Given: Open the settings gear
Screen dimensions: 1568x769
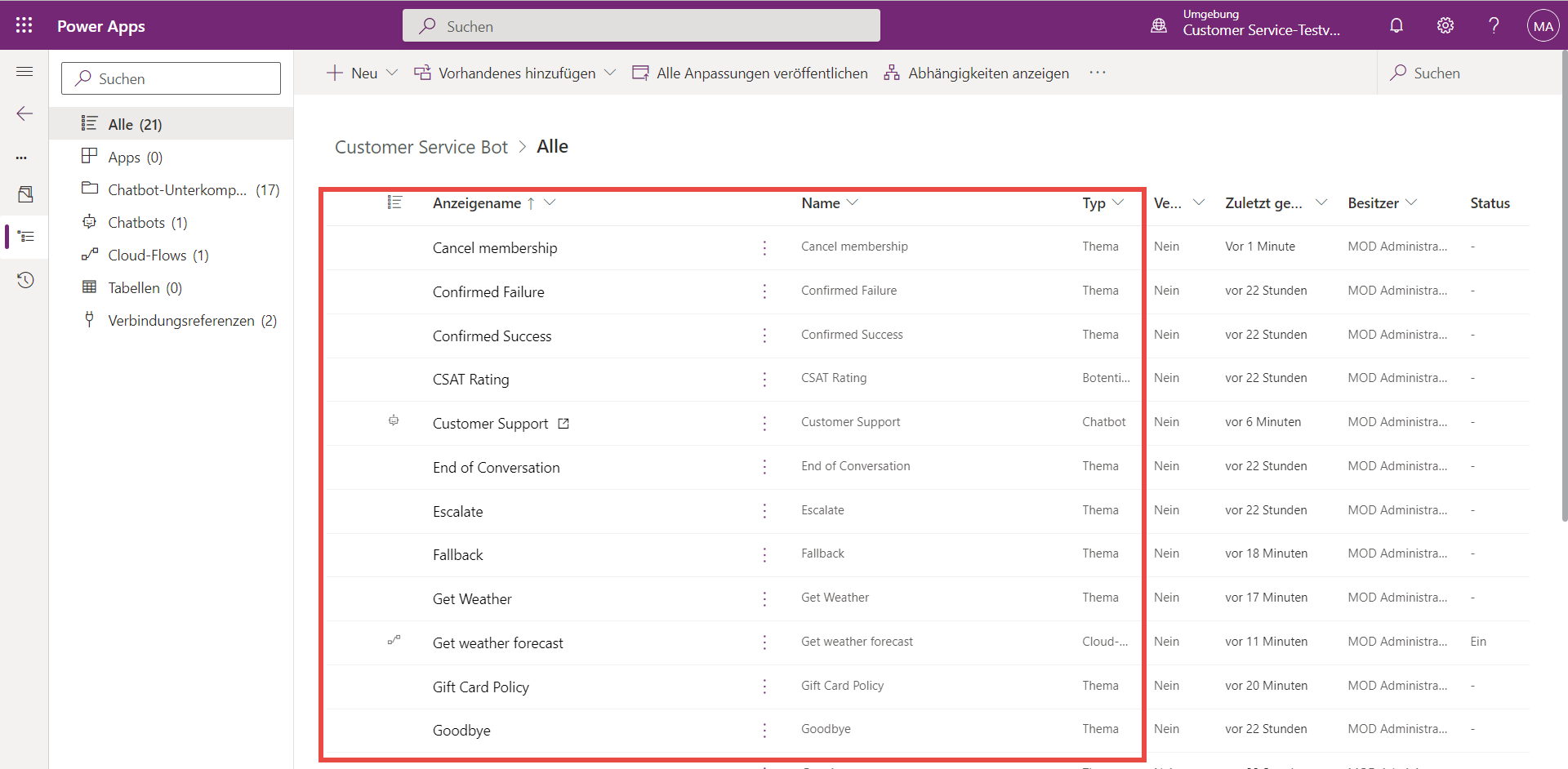Looking at the screenshot, I should pyautogui.click(x=1445, y=25).
